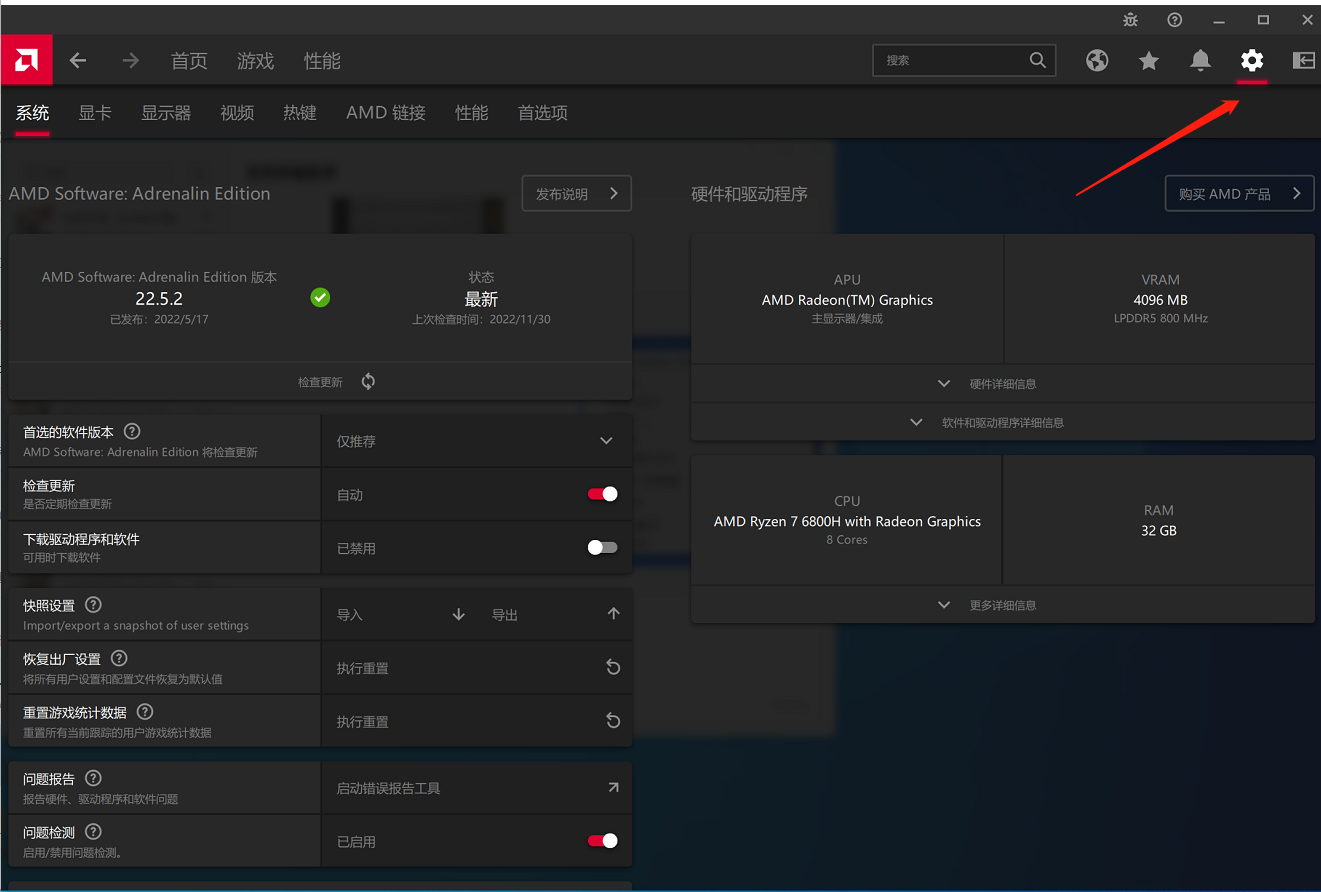Click the check for updates refresh icon
Image resolution: width=1321 pixels, height=892 pixels.
click(368, 381)
